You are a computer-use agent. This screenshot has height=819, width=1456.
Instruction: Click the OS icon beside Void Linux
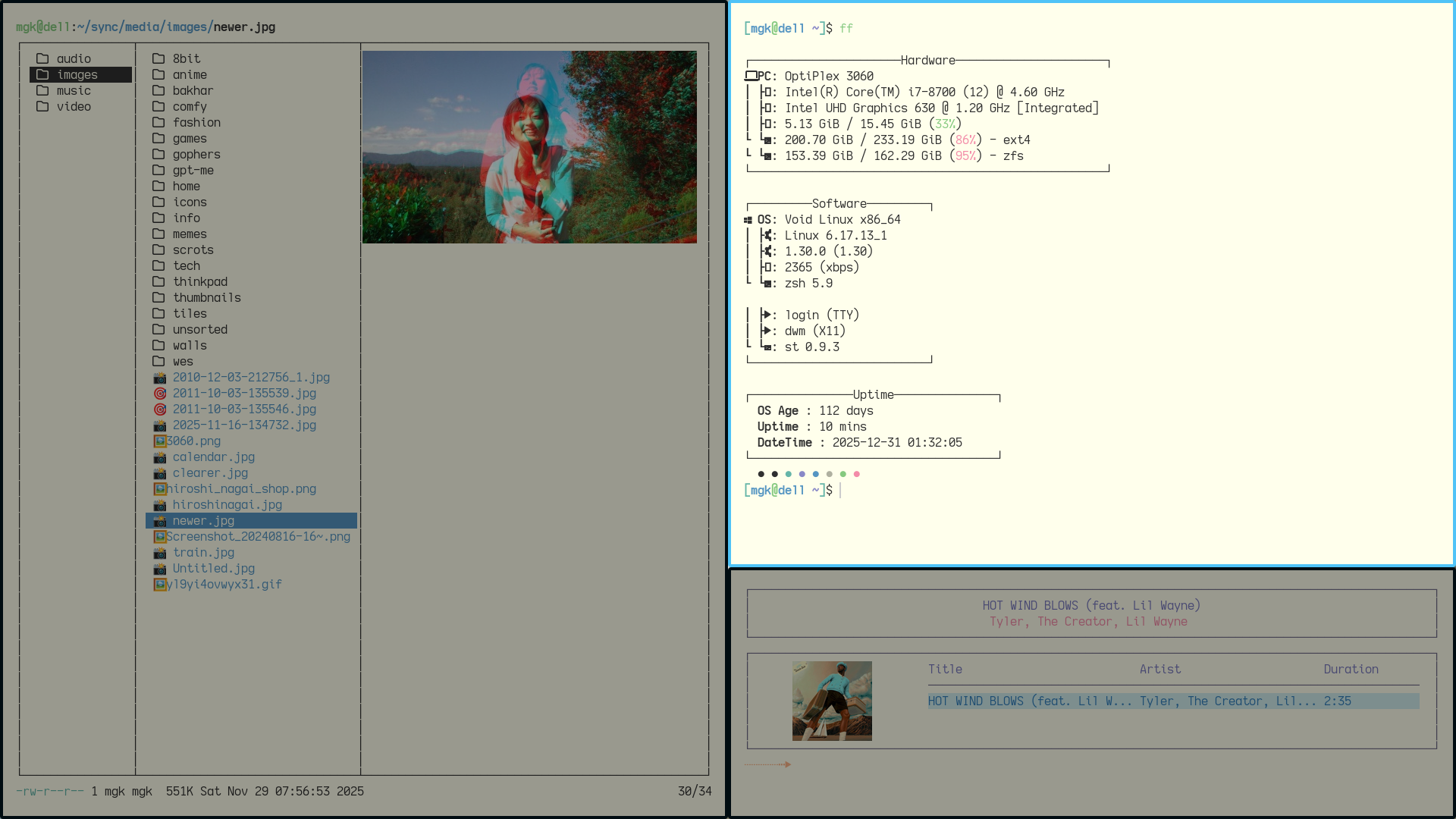[748, 220]
